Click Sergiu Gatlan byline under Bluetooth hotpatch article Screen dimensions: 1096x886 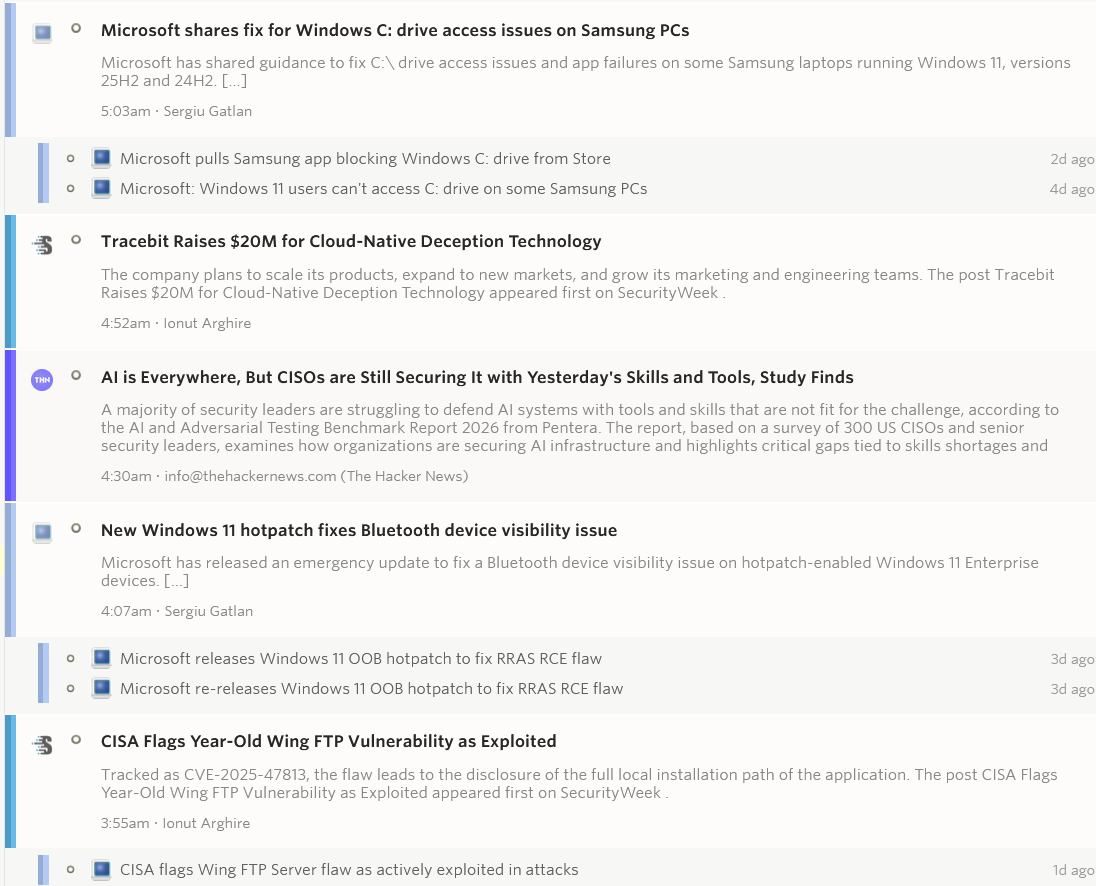coord(208,611)
